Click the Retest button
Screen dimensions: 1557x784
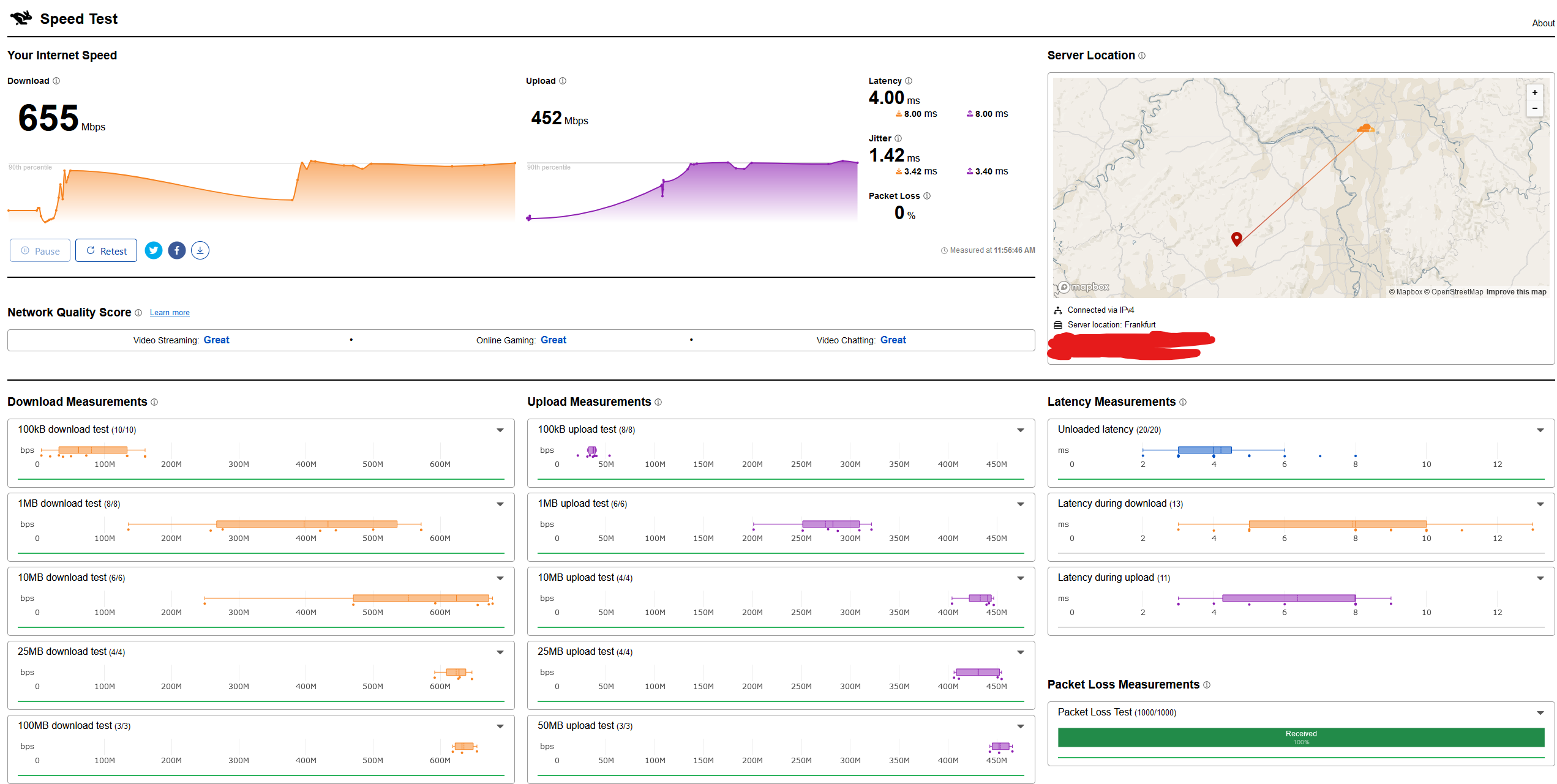(x=106, y=251)
